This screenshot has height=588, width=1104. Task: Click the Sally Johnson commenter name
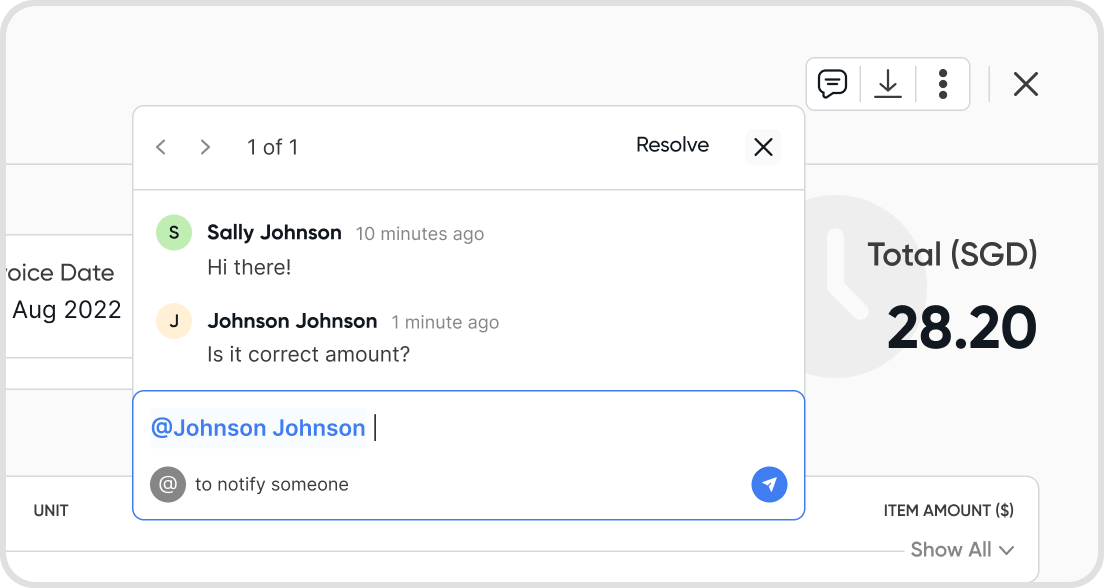(274, 233)
